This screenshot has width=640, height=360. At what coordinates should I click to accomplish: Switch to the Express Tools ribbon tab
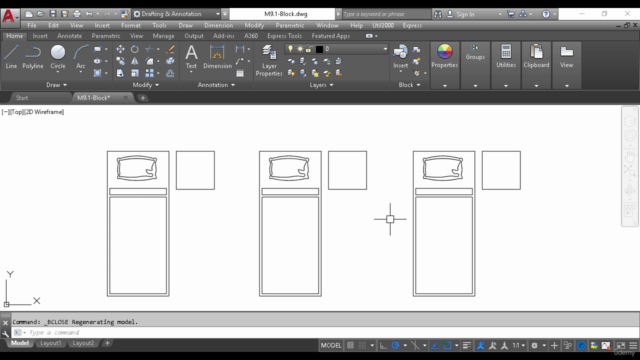pos(284,36)
